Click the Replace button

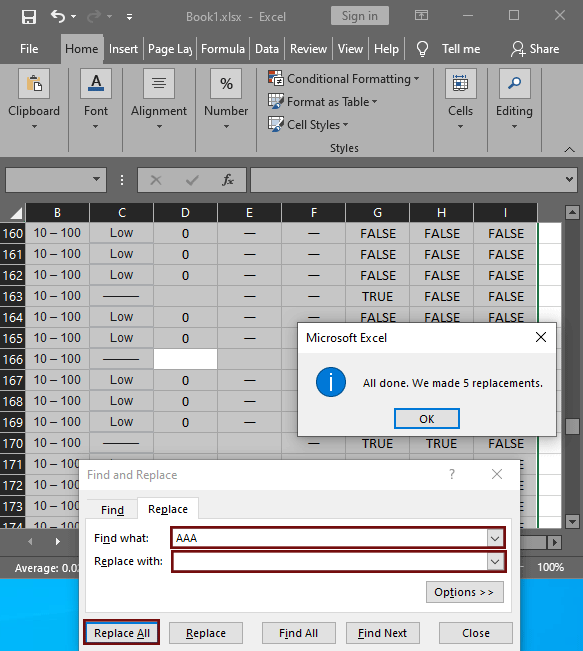[206, 633]
